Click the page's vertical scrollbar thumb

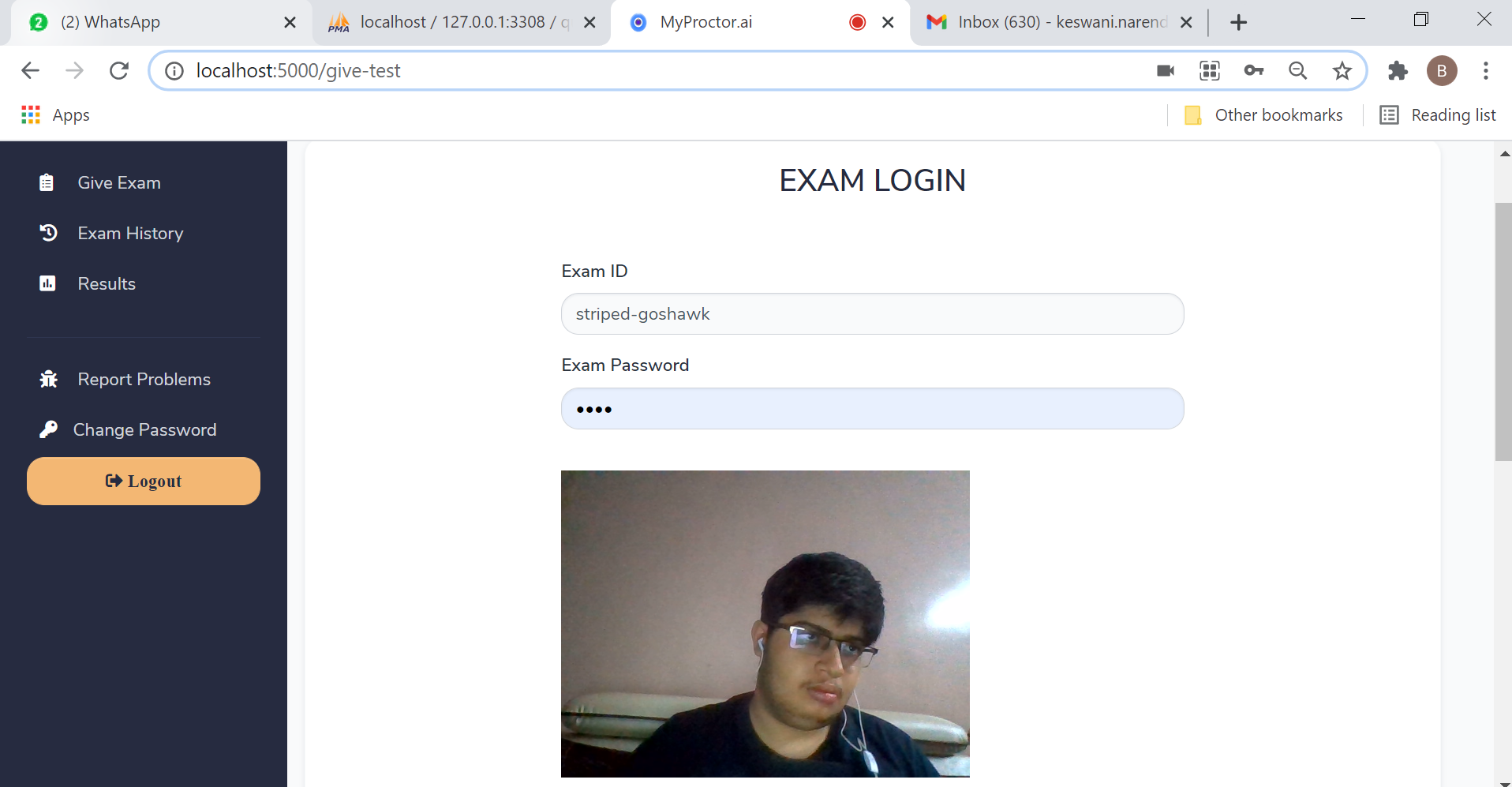pos(1503,332)
